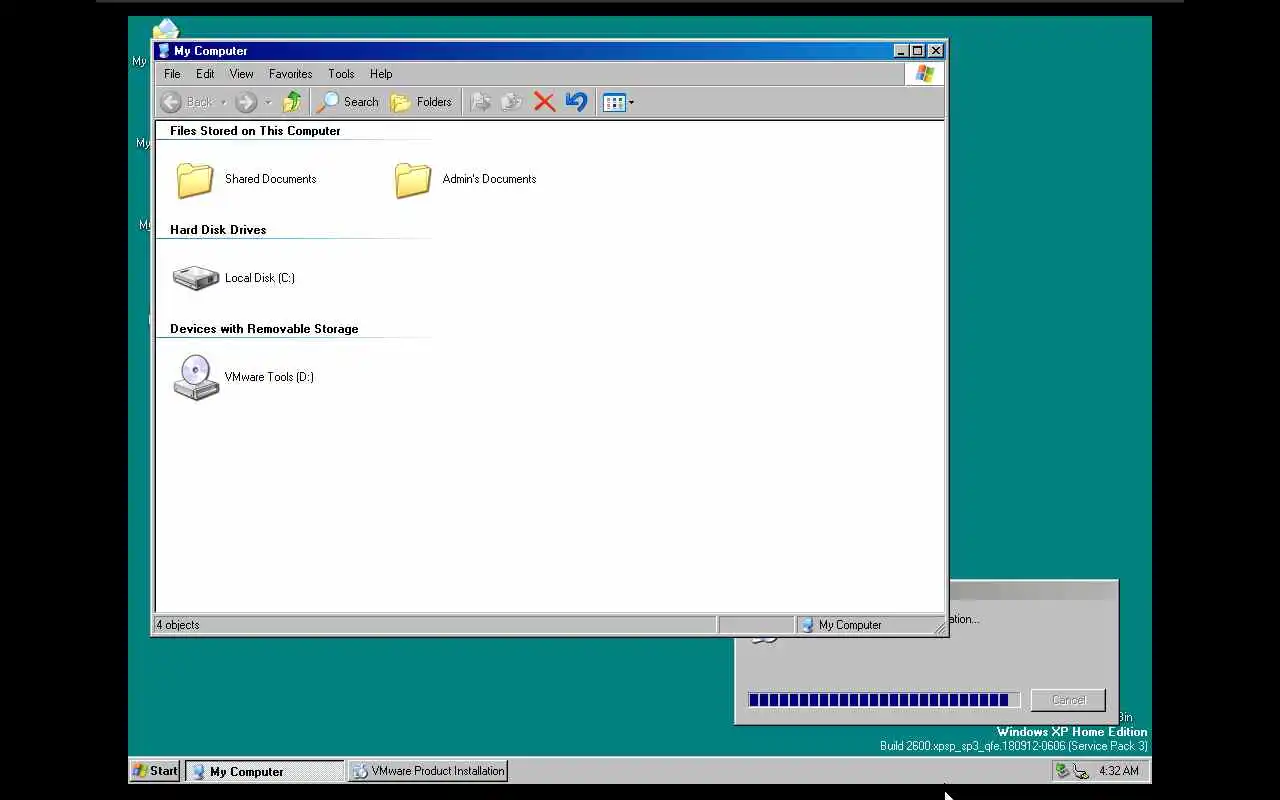The width and height of the screenshot is (1280, 800).
Task: Select the Local Disk (C:) drive icon
Action: (x=195, y=278)
